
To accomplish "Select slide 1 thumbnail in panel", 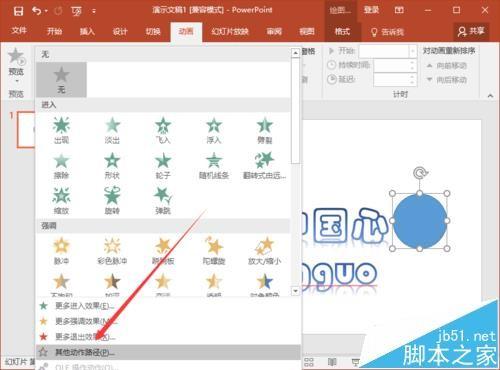I will point(26,129).
